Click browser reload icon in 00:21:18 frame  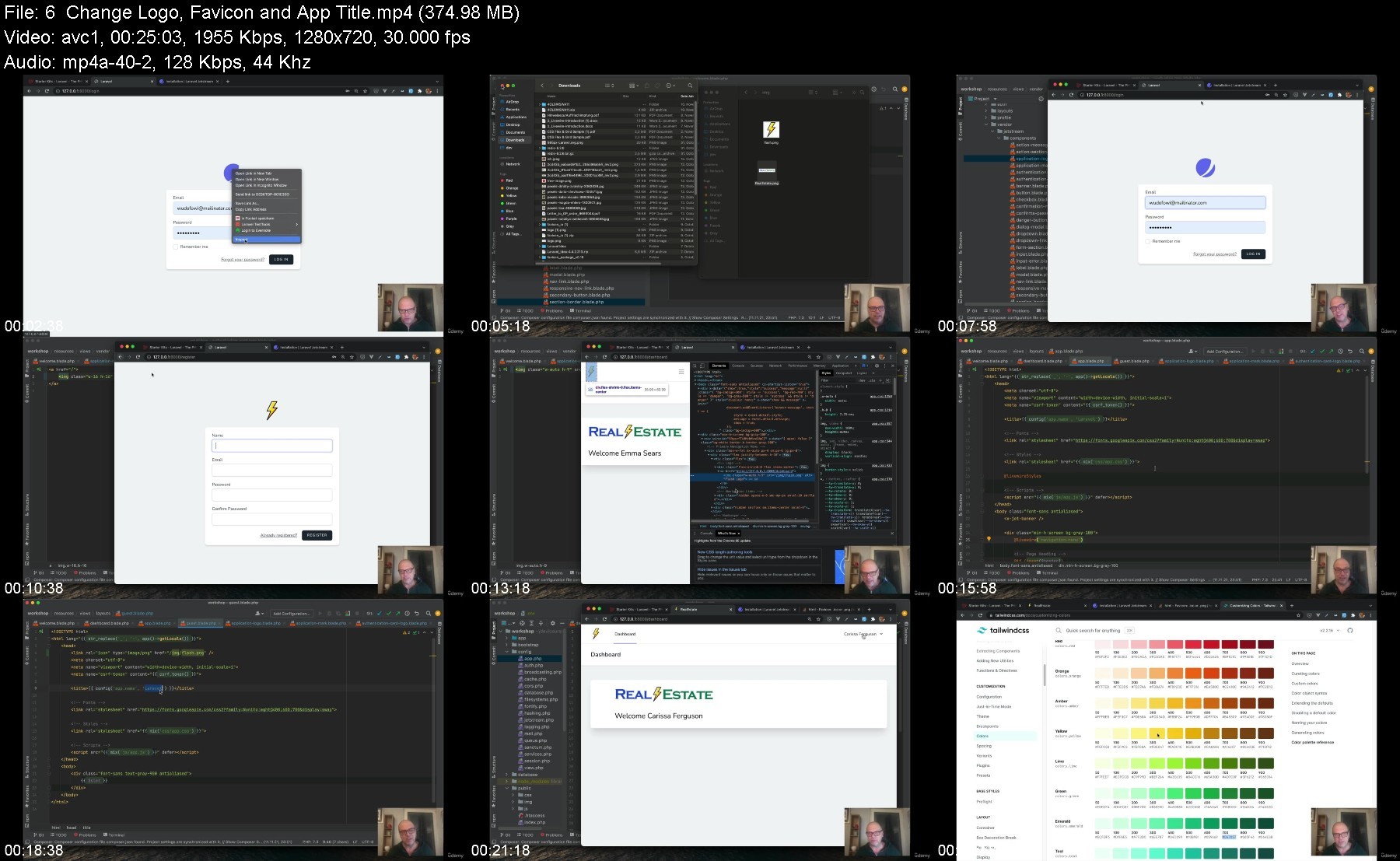click(x=605, y=619)
